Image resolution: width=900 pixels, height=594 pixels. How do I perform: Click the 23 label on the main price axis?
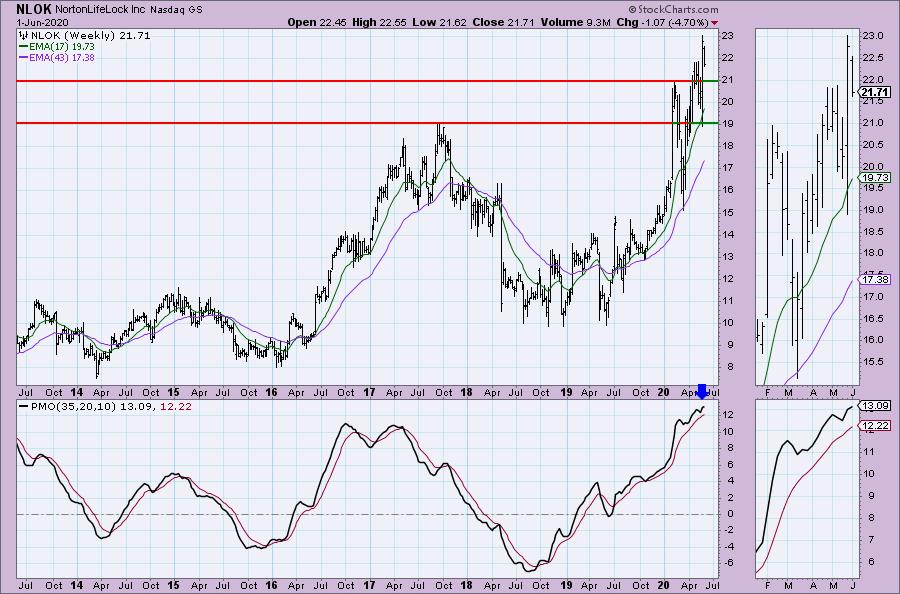tap(727, 36)
